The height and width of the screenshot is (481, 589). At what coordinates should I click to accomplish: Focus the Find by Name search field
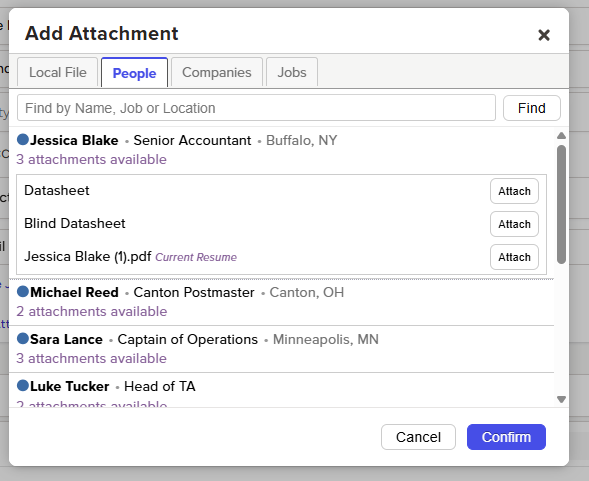(x=256, y=108)
